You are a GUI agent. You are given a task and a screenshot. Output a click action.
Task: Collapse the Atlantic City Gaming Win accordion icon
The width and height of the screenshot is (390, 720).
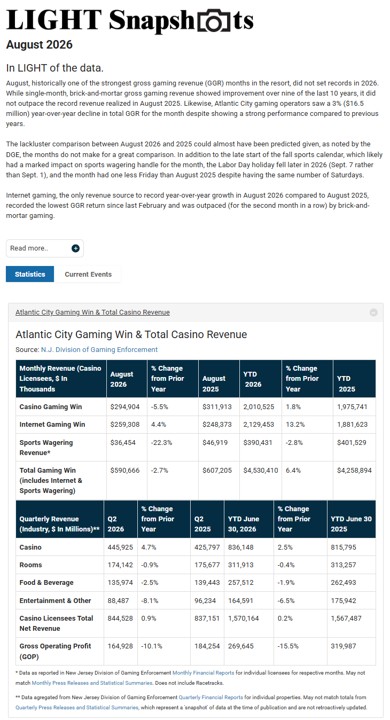373,313
